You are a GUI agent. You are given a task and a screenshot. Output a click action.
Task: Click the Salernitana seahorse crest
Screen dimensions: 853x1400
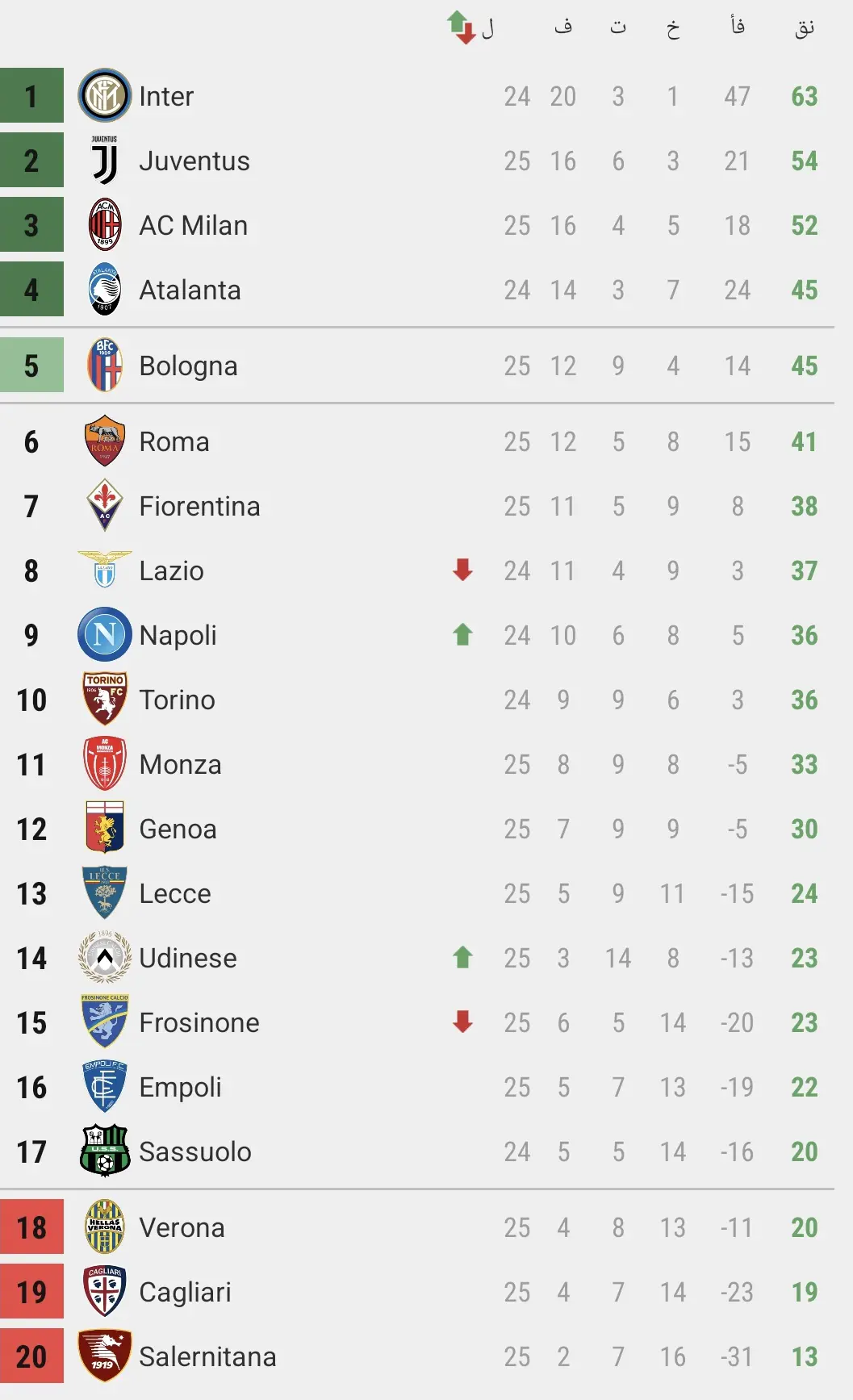coord(104,1356)
